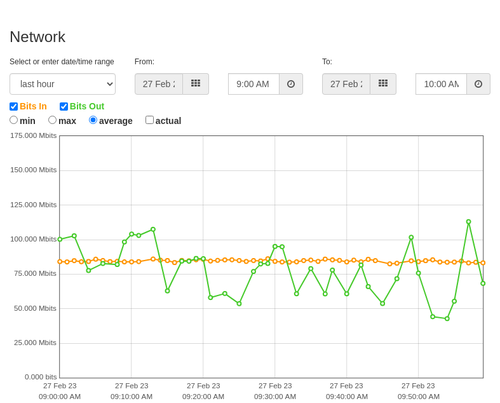The image size is (500, 403).
Task: Click the Bits Out peak point near 09:57
Action: [468, 222]
